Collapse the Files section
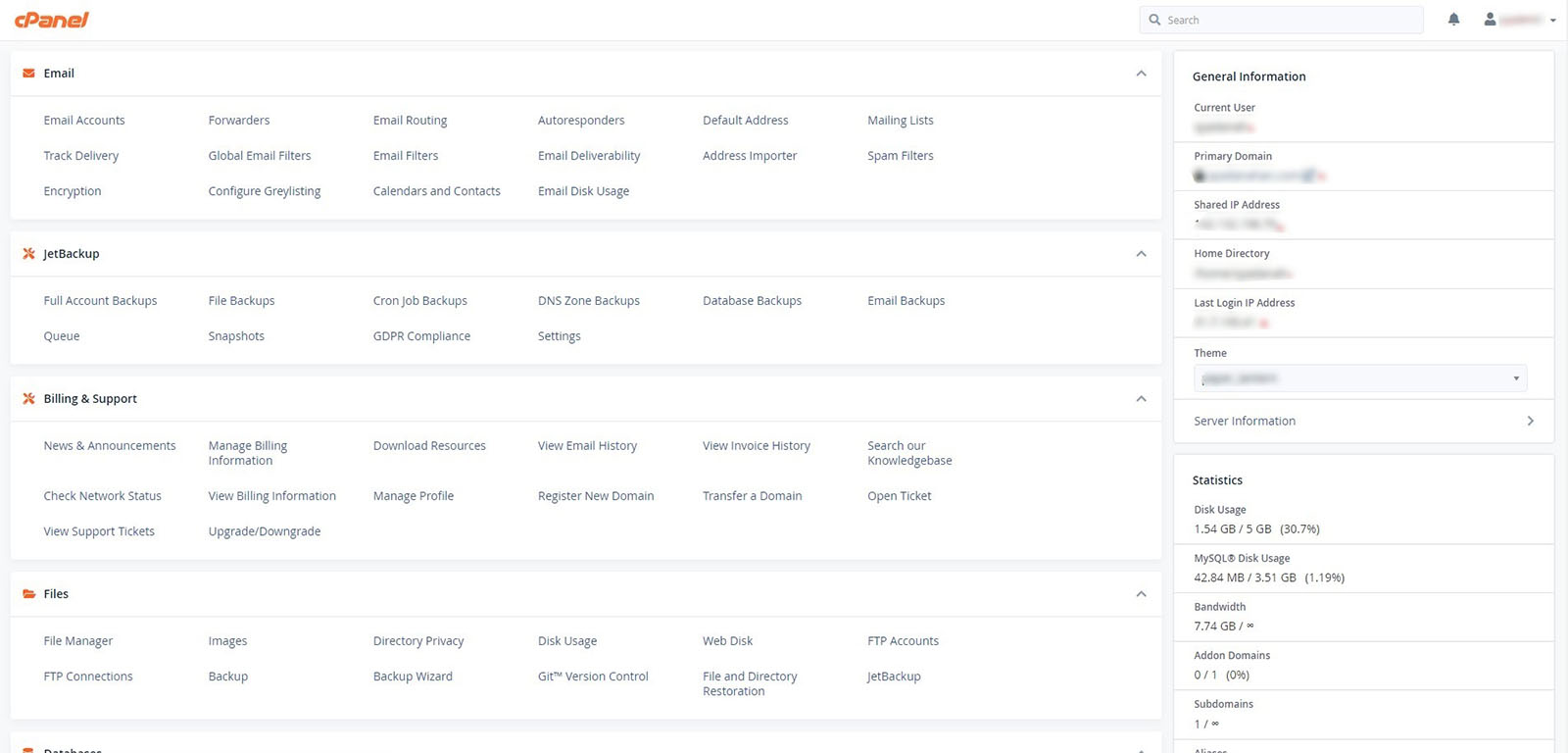Screen dimensions: 1568x753 coord(1141,594)
